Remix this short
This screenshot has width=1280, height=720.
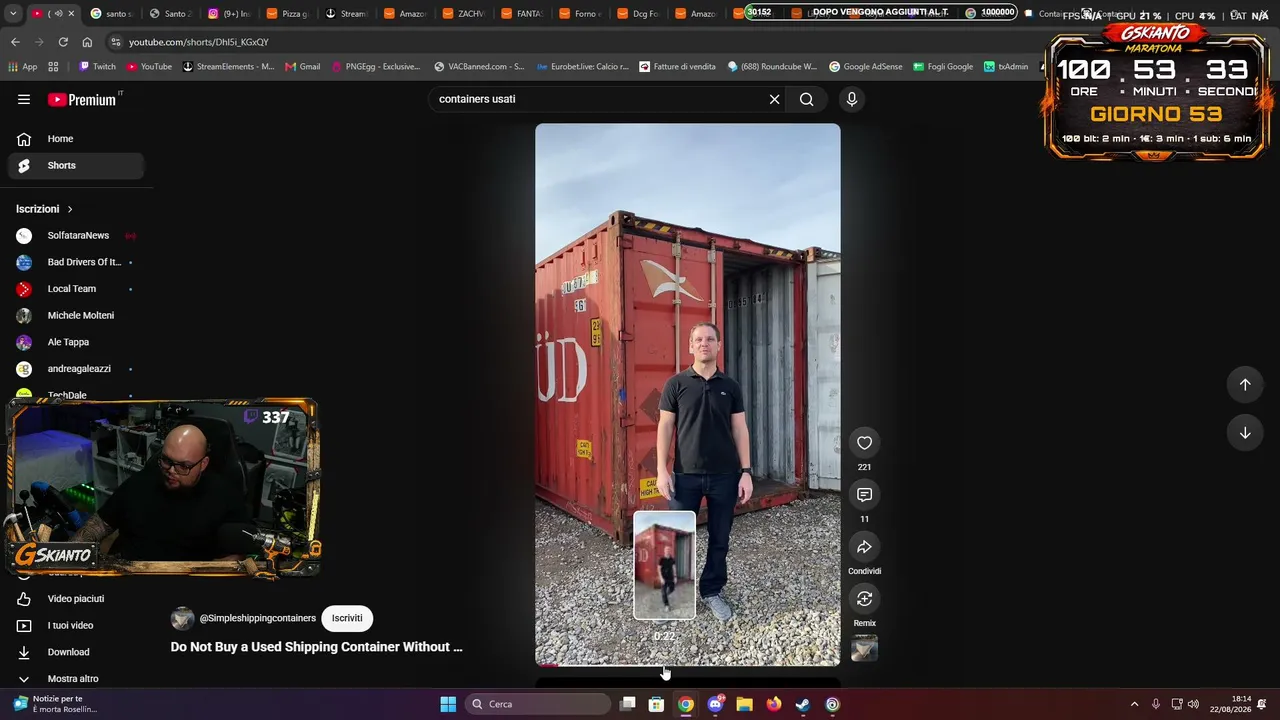(864, 599)
